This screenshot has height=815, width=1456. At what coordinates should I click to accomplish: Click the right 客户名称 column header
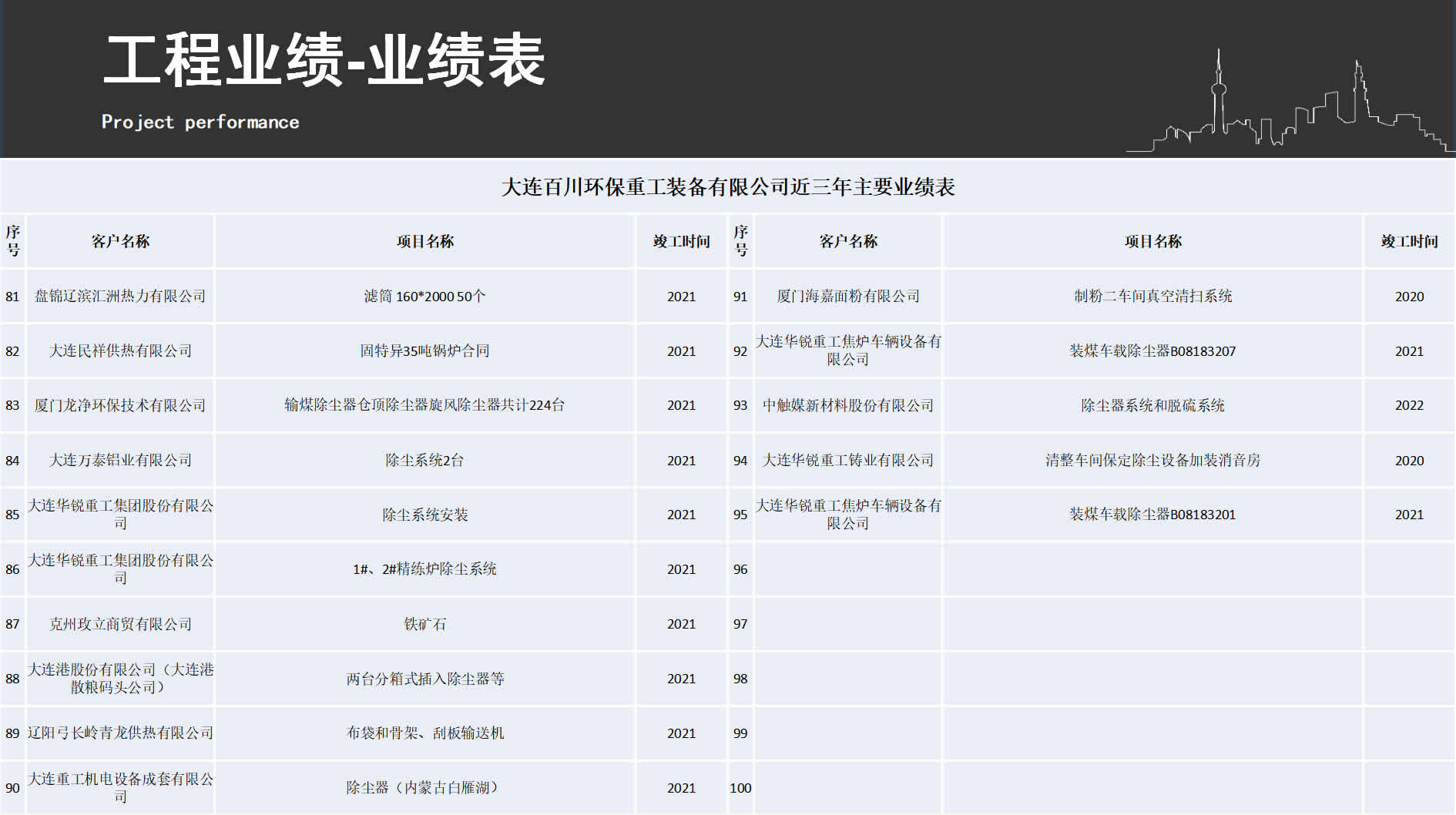point(847,241)
